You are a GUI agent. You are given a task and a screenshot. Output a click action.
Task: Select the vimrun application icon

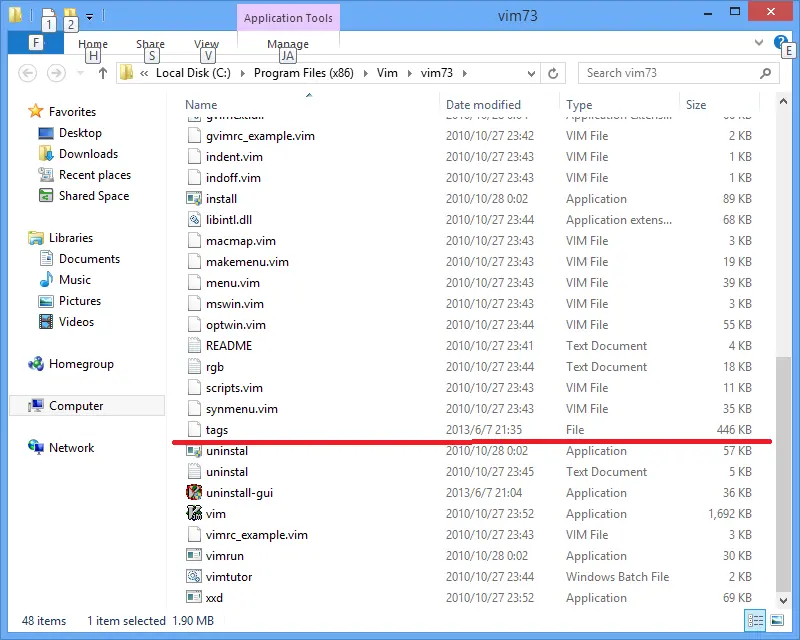click(194, 555)
